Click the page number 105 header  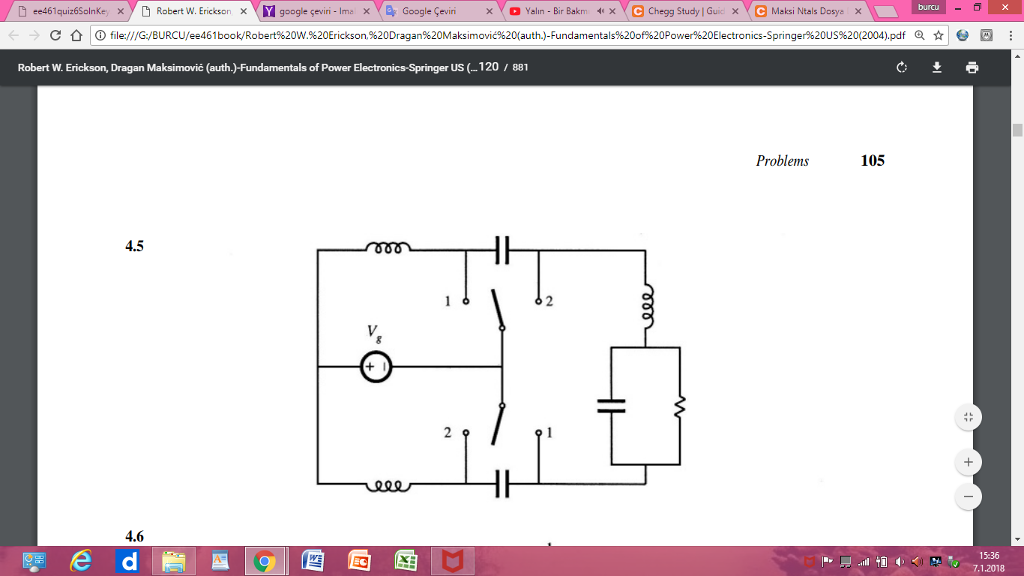pos(872,161)
